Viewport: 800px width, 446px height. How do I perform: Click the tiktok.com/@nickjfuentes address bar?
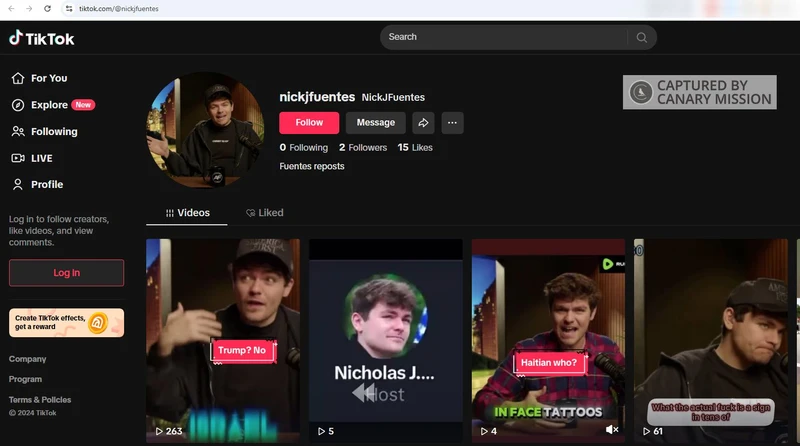coord(118,9)
